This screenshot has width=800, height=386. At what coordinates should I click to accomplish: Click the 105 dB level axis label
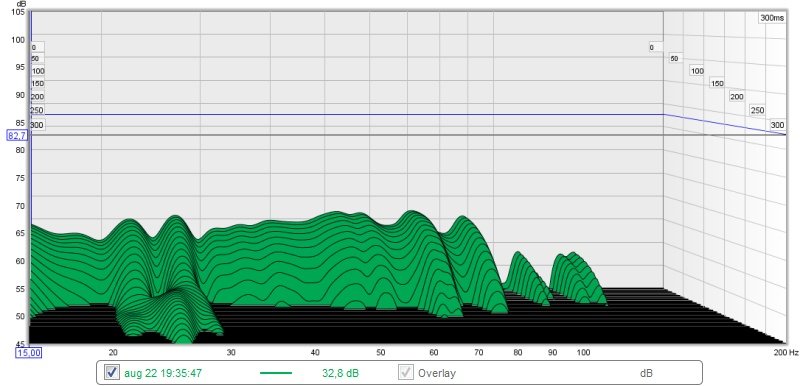click(x=18, y=12)
